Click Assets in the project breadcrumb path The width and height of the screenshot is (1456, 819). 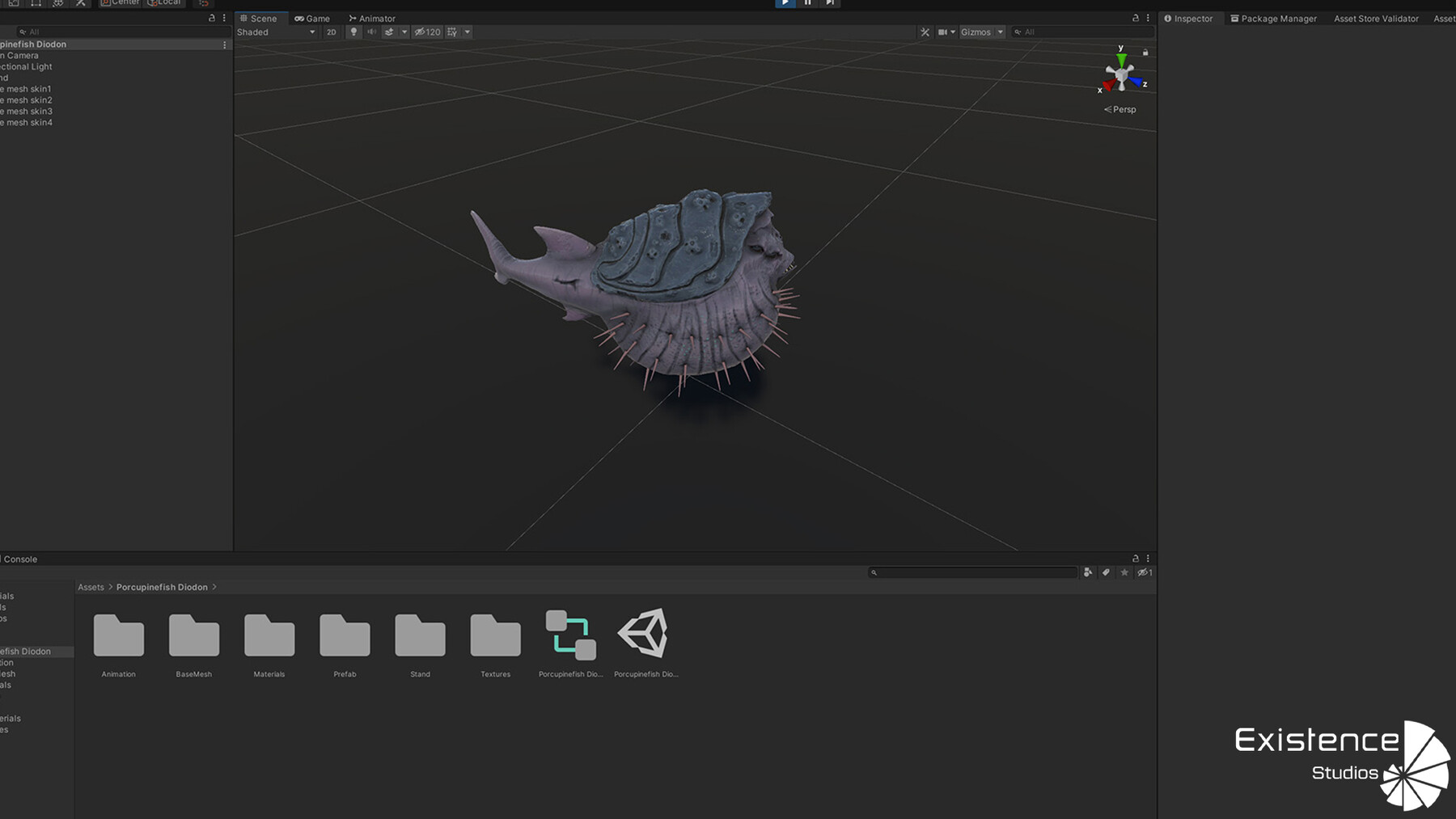tap(91, 587)
